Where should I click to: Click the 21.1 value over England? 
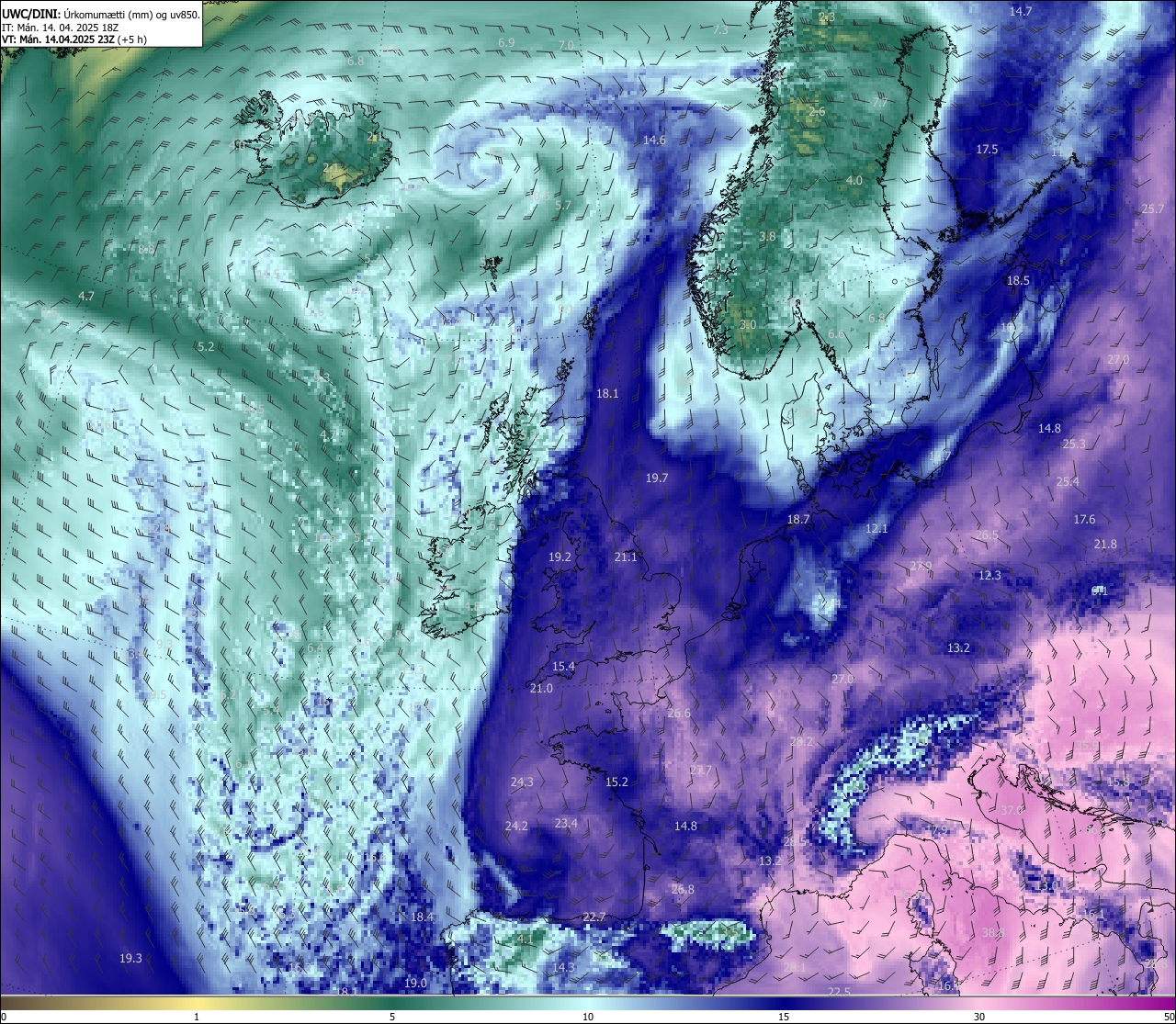tap(626, 557)
